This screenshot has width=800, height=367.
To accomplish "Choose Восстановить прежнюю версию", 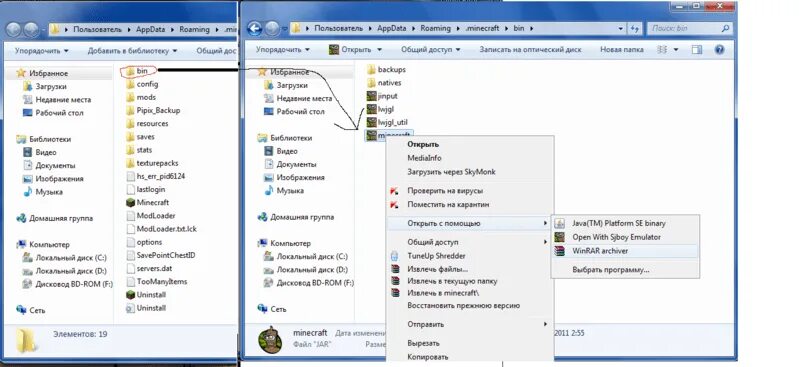I will point(463,306).
